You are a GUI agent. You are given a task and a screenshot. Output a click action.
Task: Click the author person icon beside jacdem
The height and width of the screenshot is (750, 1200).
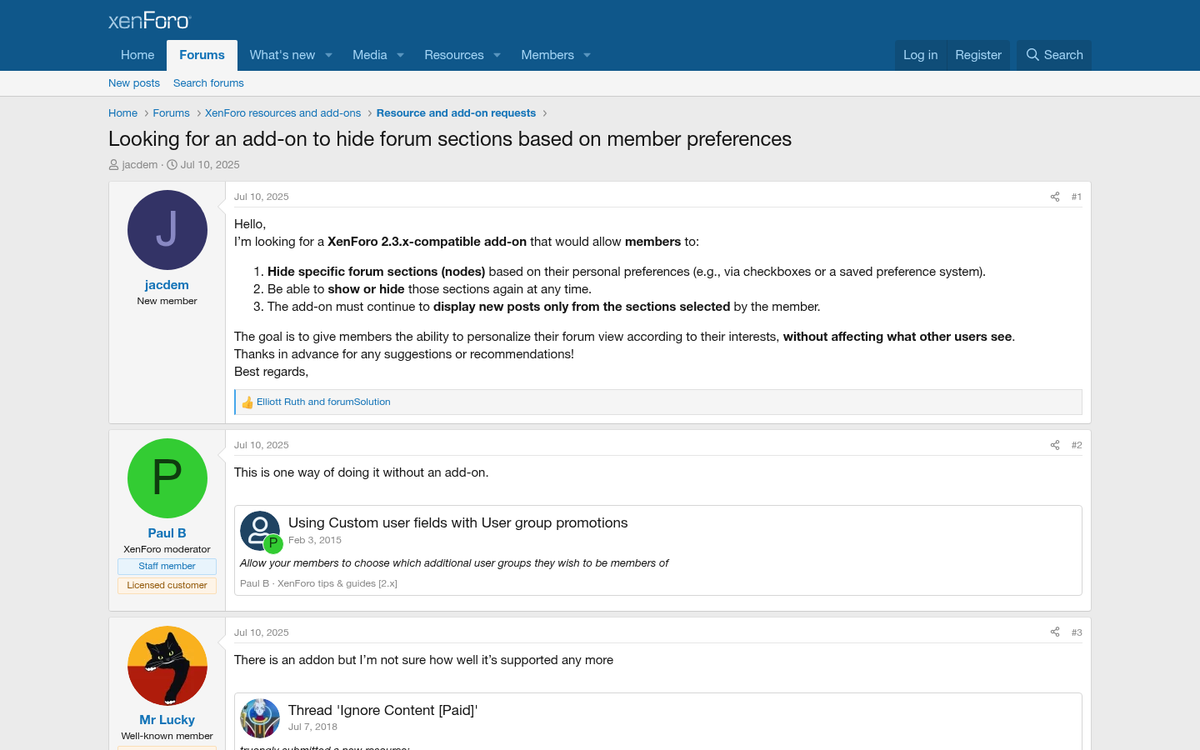113,164
